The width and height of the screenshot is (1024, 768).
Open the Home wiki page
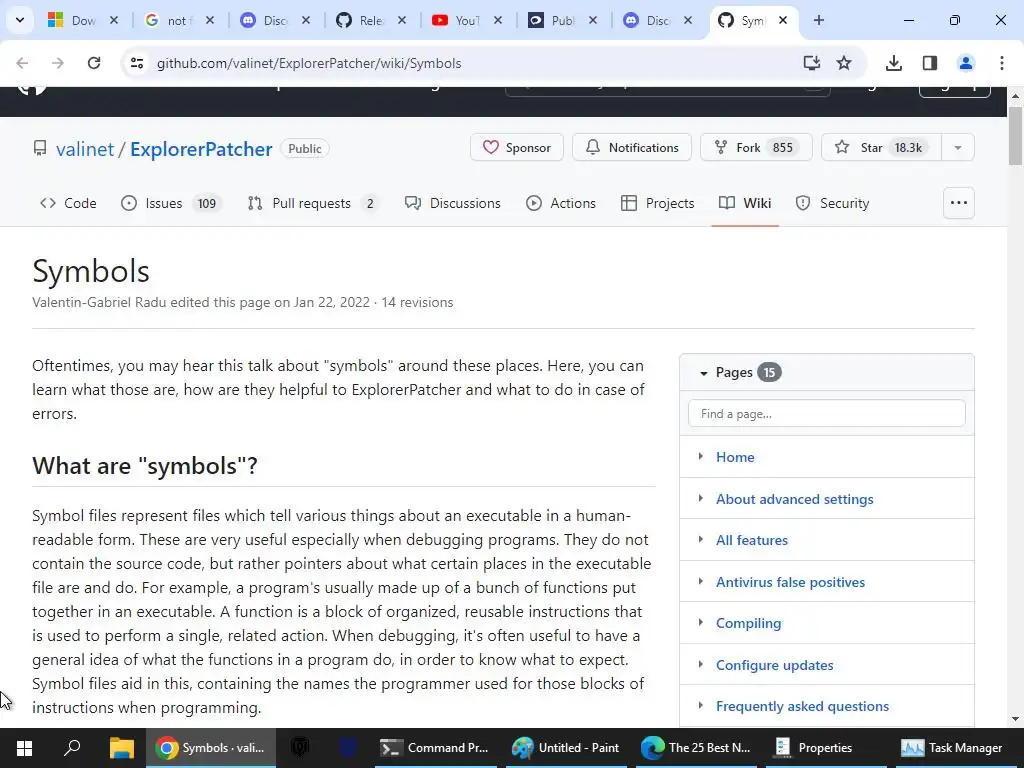pos(735,457)
